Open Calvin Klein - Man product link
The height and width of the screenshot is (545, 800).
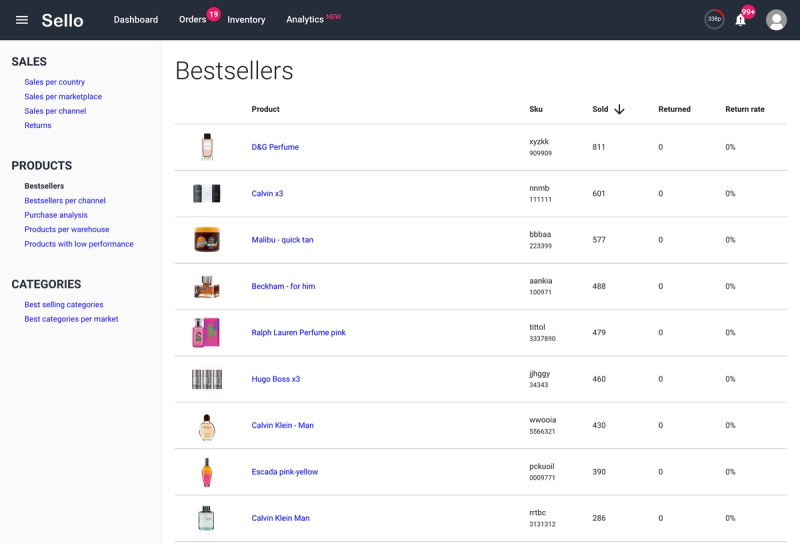pos(282,425)
